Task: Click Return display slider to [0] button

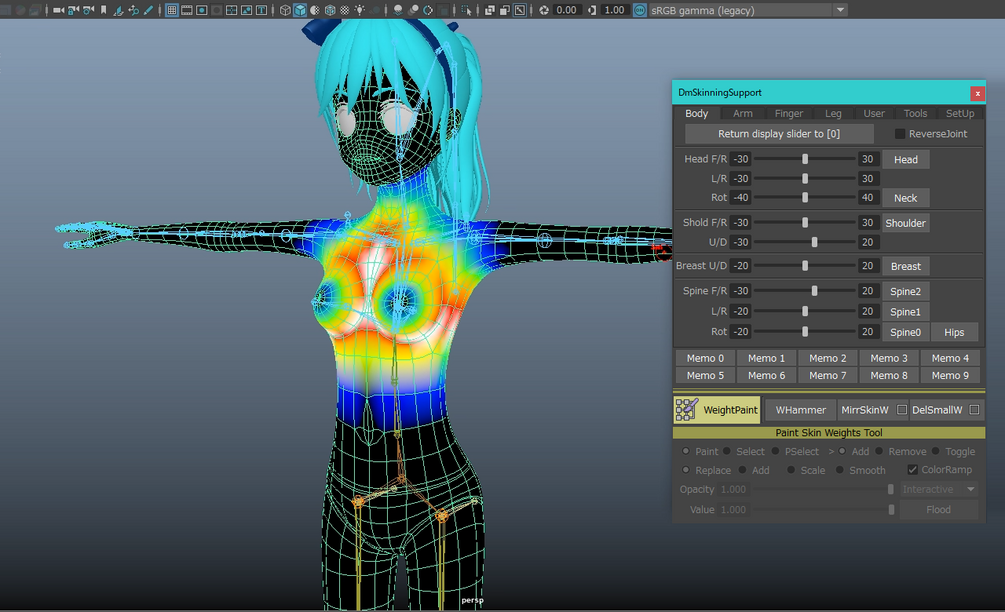Action: coord(779,133)
